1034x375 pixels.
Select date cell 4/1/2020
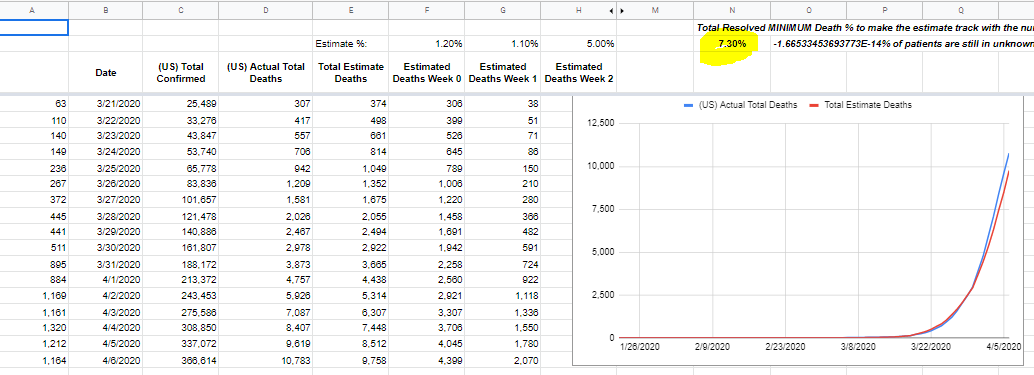106,280
